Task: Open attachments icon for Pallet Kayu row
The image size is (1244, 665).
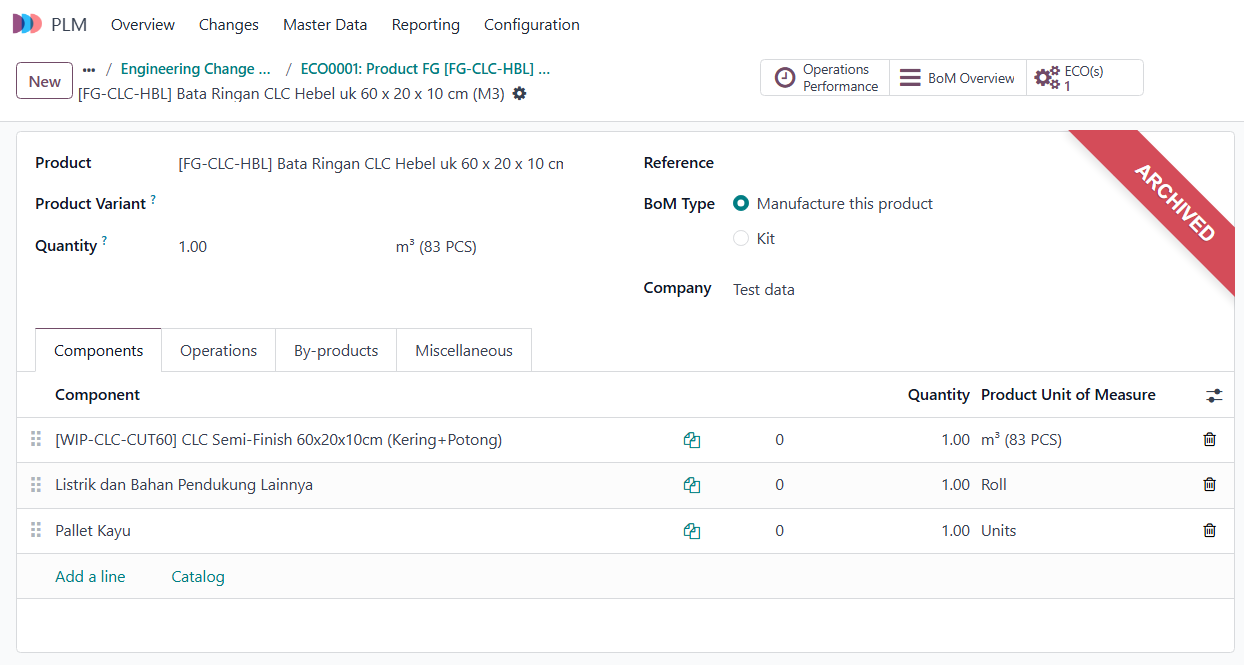Action: coord(691,531)
